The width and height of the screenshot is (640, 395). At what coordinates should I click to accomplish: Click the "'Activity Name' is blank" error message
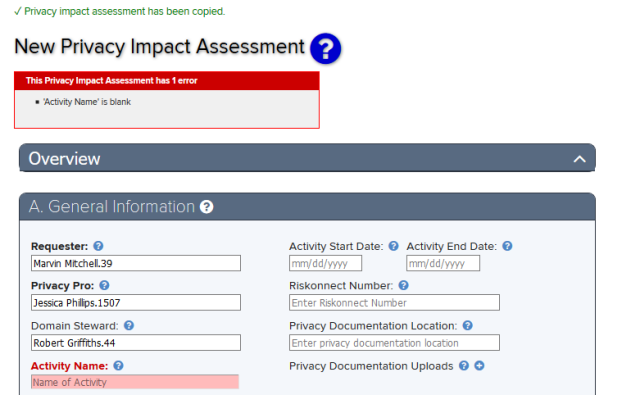pyautogui.click(x=87, y=102)
